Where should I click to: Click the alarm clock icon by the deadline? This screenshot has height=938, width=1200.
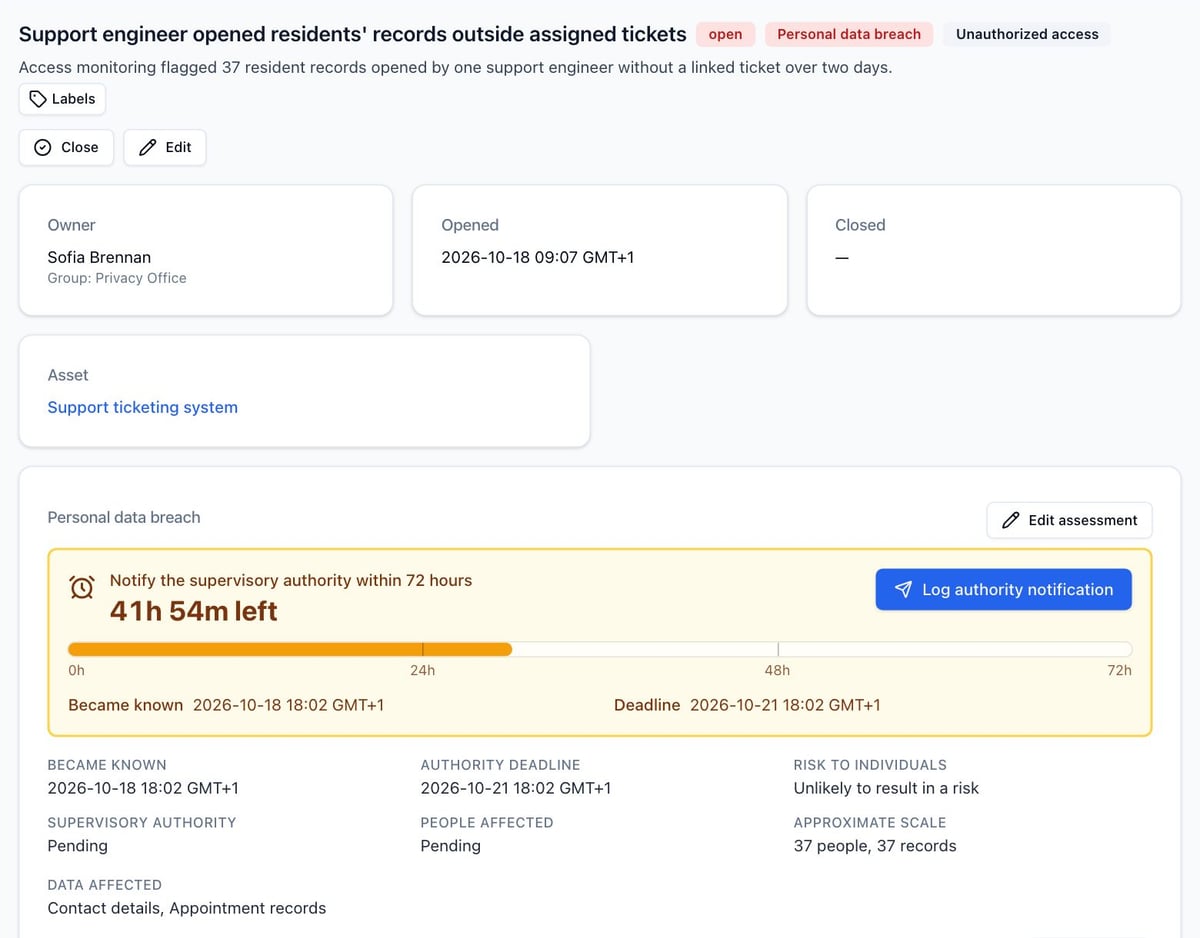pyautogui.click(x=82, y=587)
